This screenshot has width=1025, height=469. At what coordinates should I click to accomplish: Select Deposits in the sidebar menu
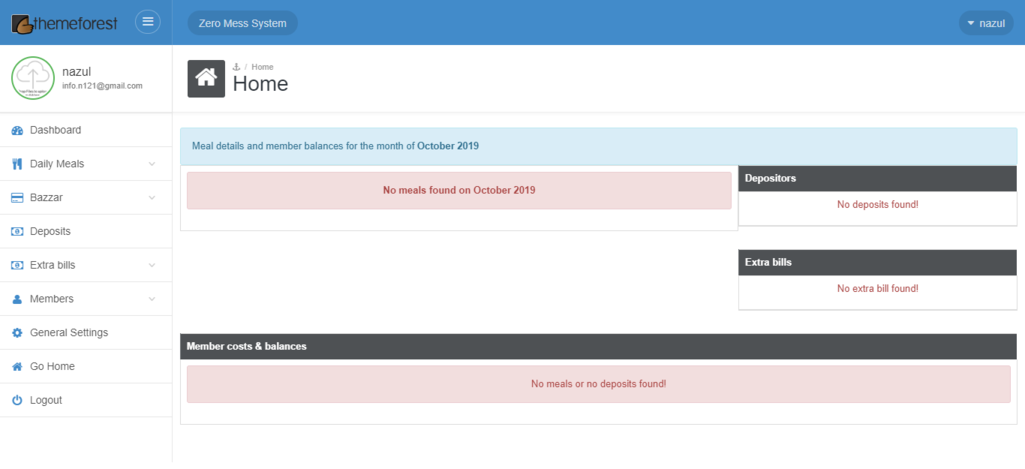50,232
